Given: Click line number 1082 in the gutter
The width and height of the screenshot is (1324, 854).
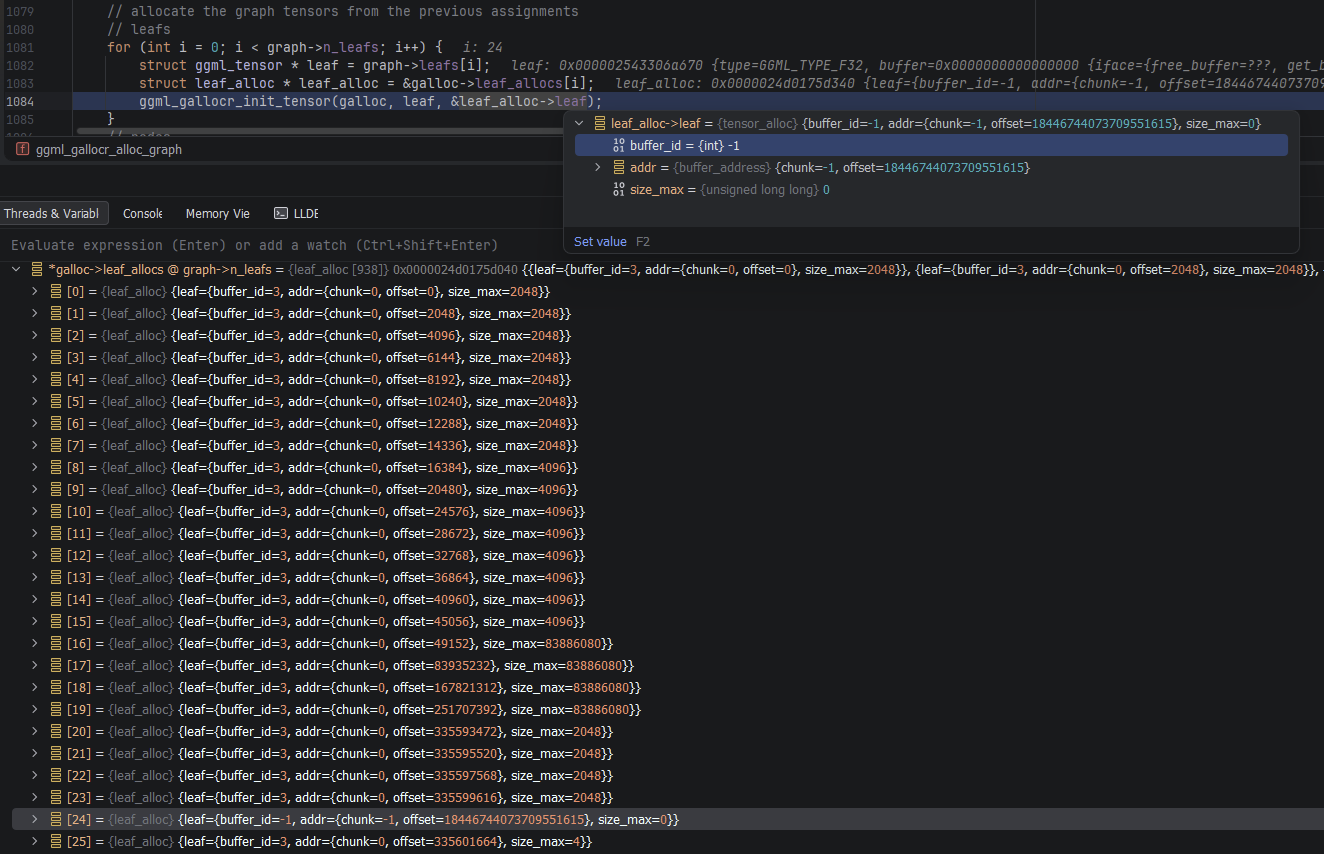Looking at the screenshot, I should [x=20, y=65].
